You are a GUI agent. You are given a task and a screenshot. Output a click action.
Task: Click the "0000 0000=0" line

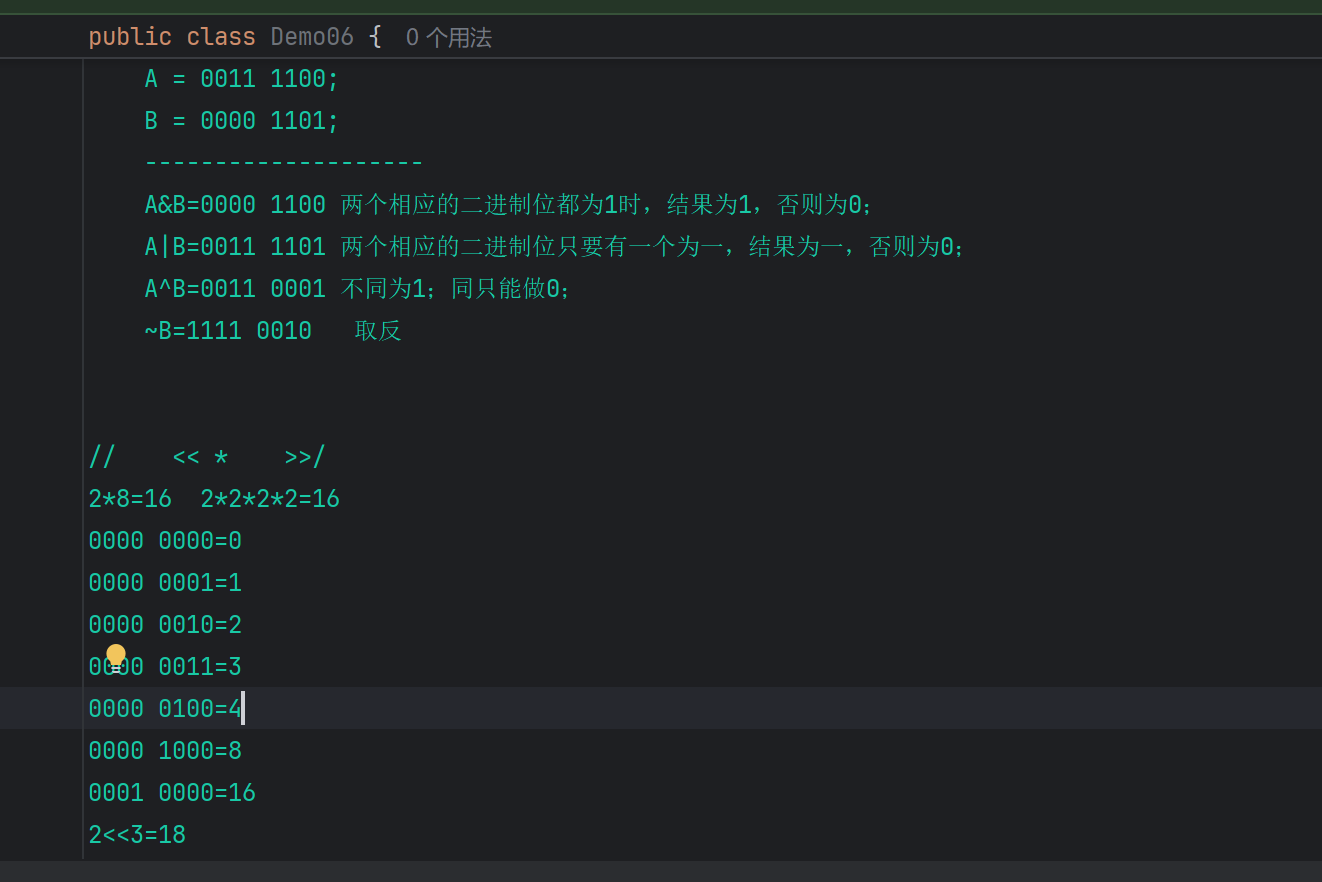click(x=164, y=540)
